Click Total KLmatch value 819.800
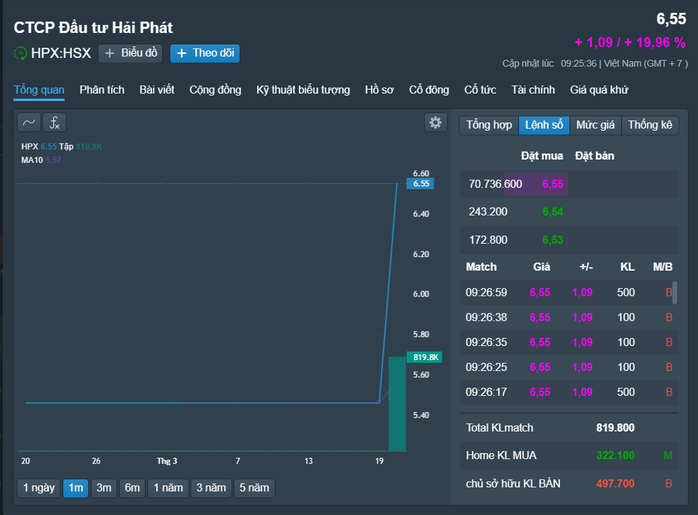Viewport: 698px width, 515px height. pyautogui.click(x=615, y=428)
